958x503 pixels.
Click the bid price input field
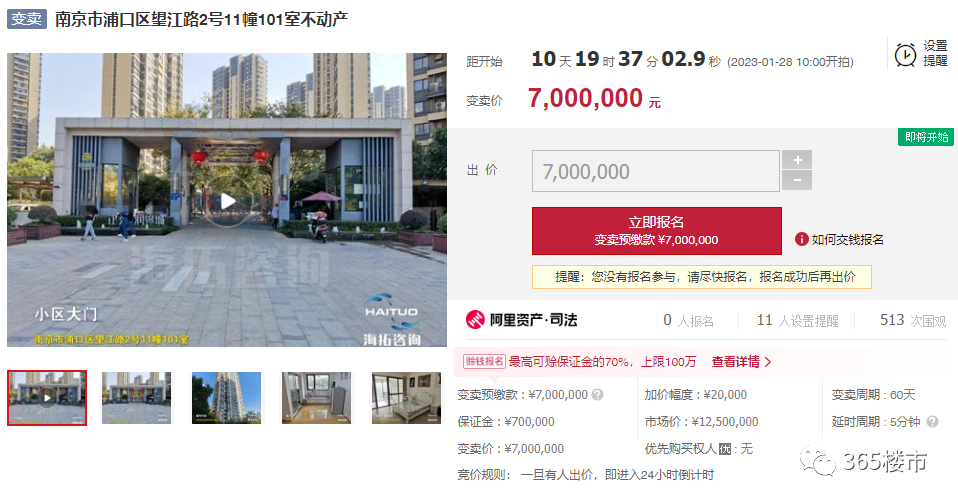[x=656, y=171]
